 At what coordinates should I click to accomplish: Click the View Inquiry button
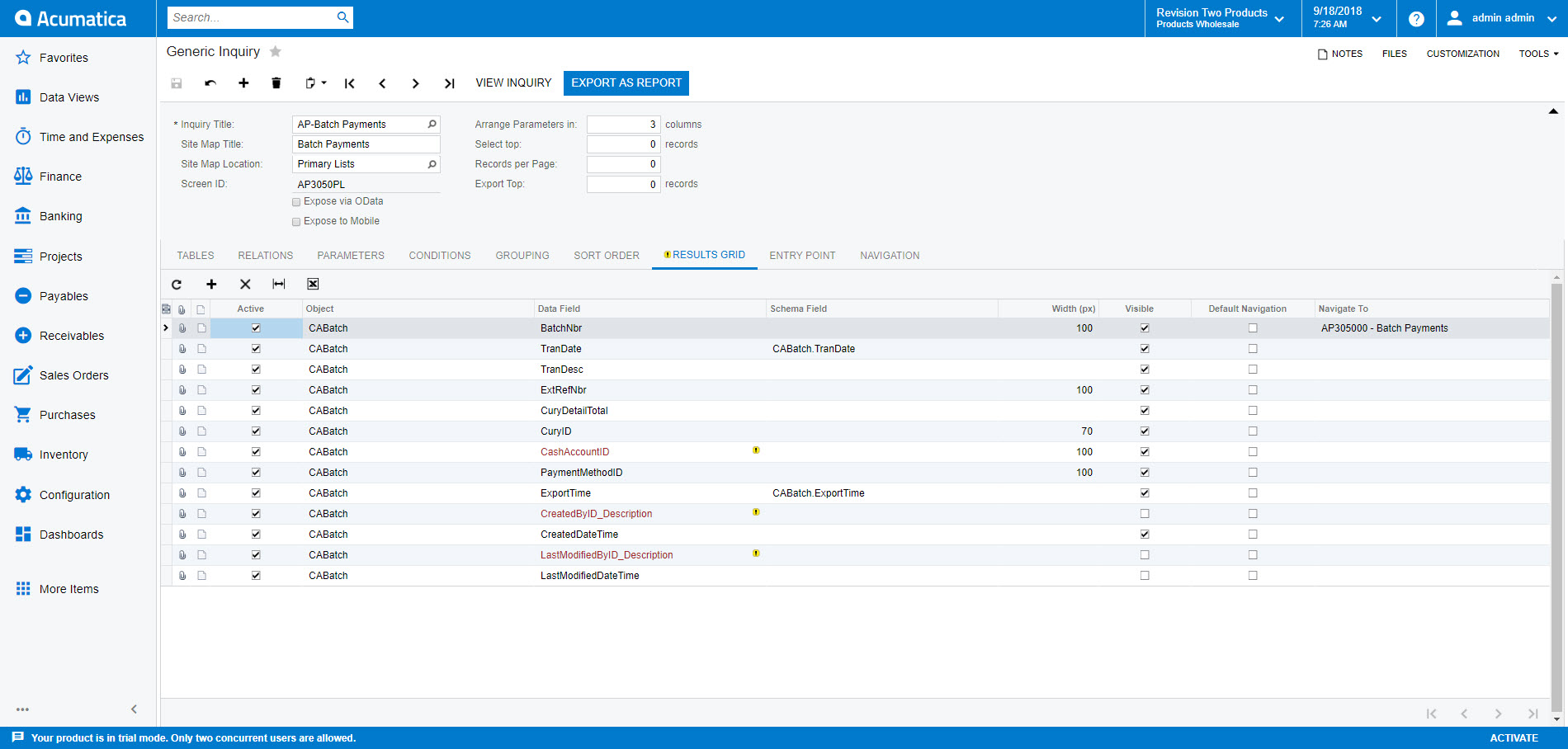point(512,83)
